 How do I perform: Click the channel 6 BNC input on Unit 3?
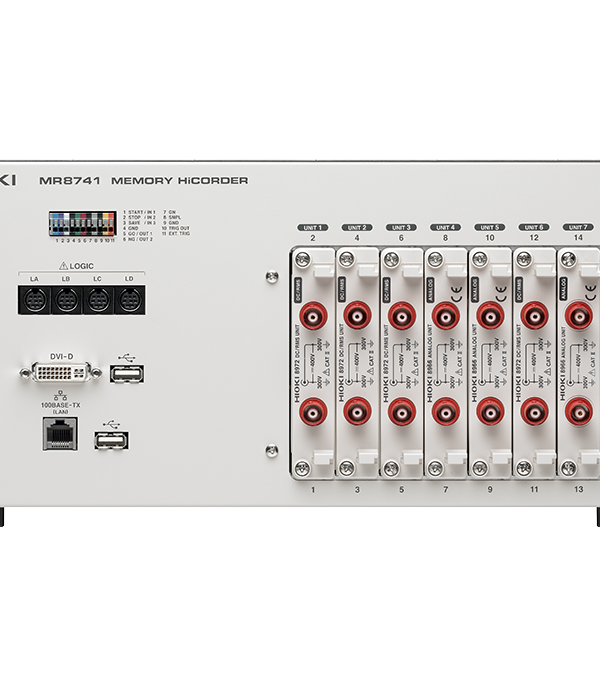pyautogui.click(x=402, y=316)
